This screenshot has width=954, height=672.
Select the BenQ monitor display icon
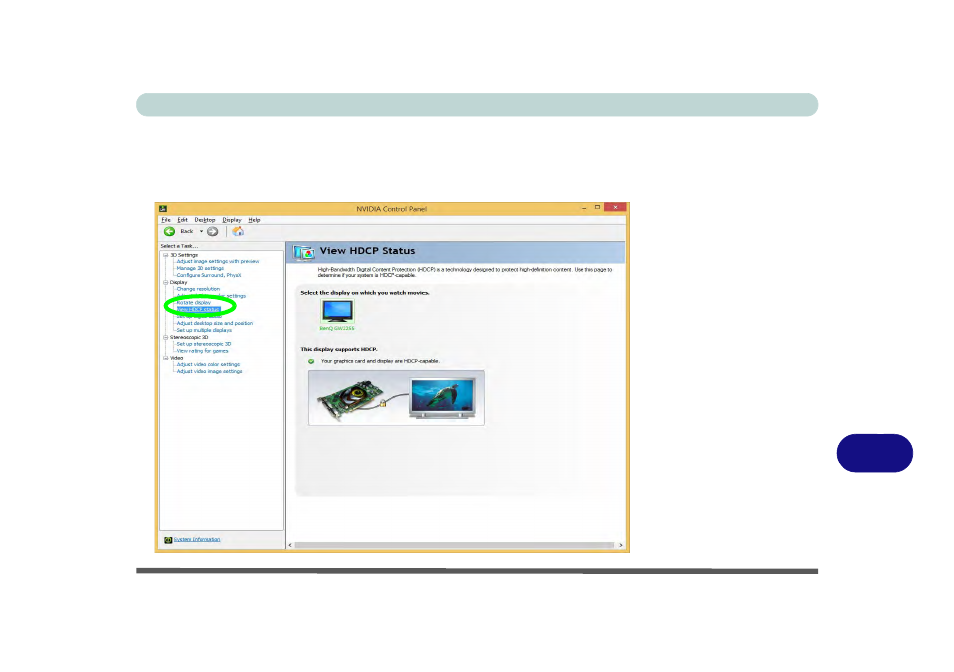pos(337,311)
